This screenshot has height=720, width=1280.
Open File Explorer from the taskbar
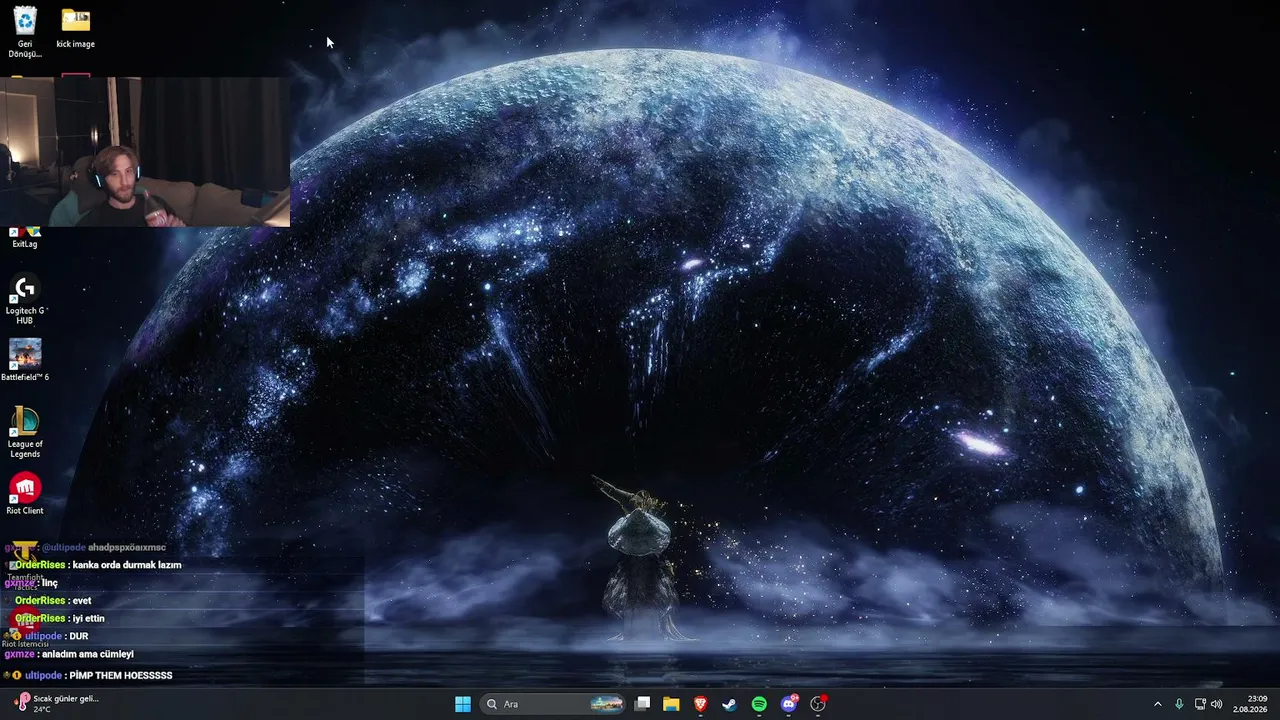pyautogui.click(x=671, y=704)
